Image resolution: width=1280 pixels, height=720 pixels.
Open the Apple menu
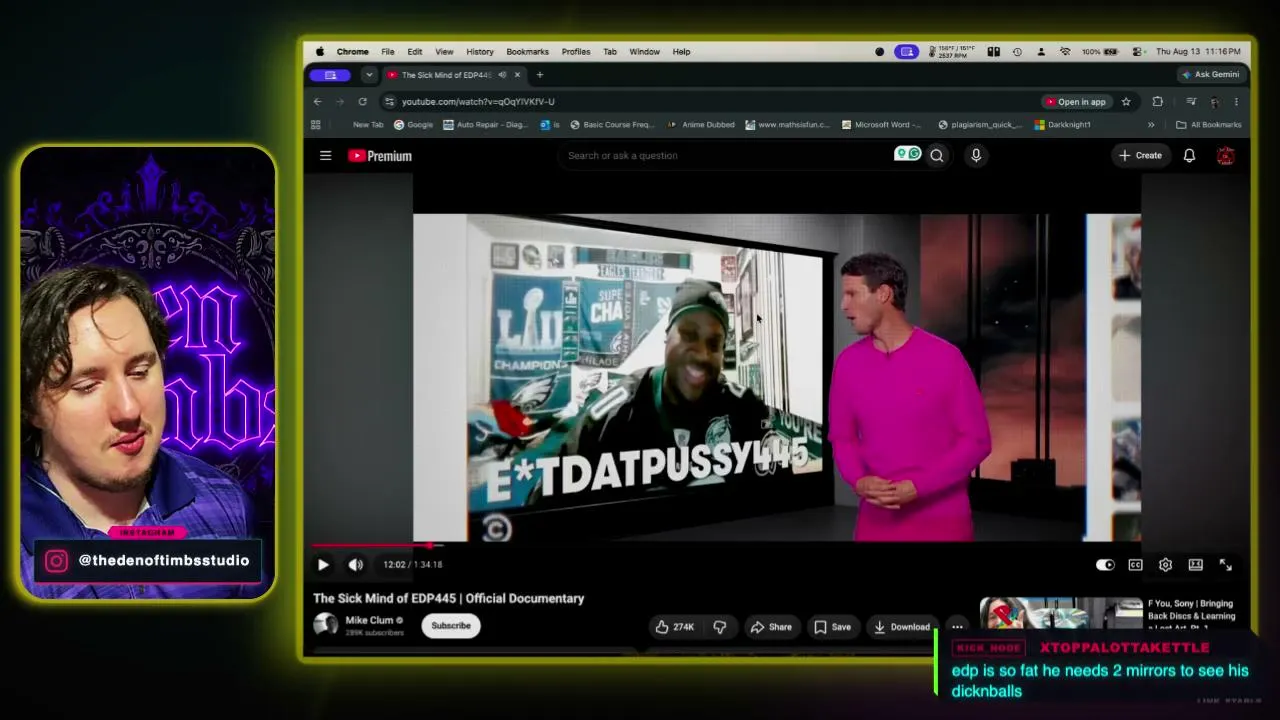320,52
